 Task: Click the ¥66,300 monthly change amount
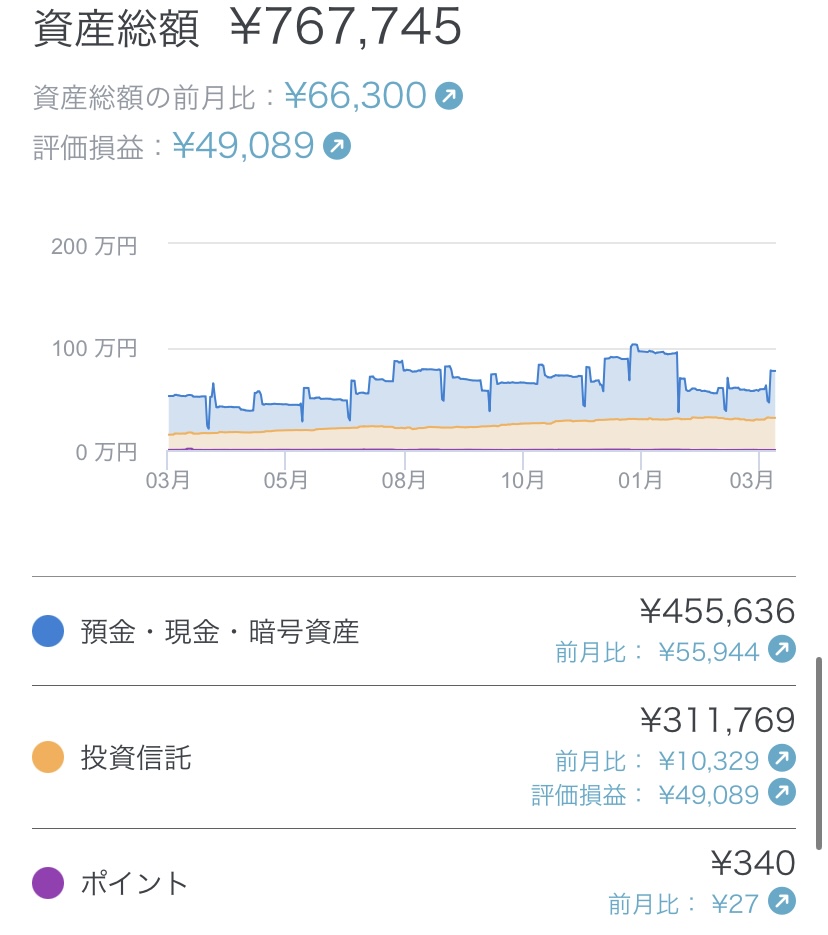(x=356, y=96)
